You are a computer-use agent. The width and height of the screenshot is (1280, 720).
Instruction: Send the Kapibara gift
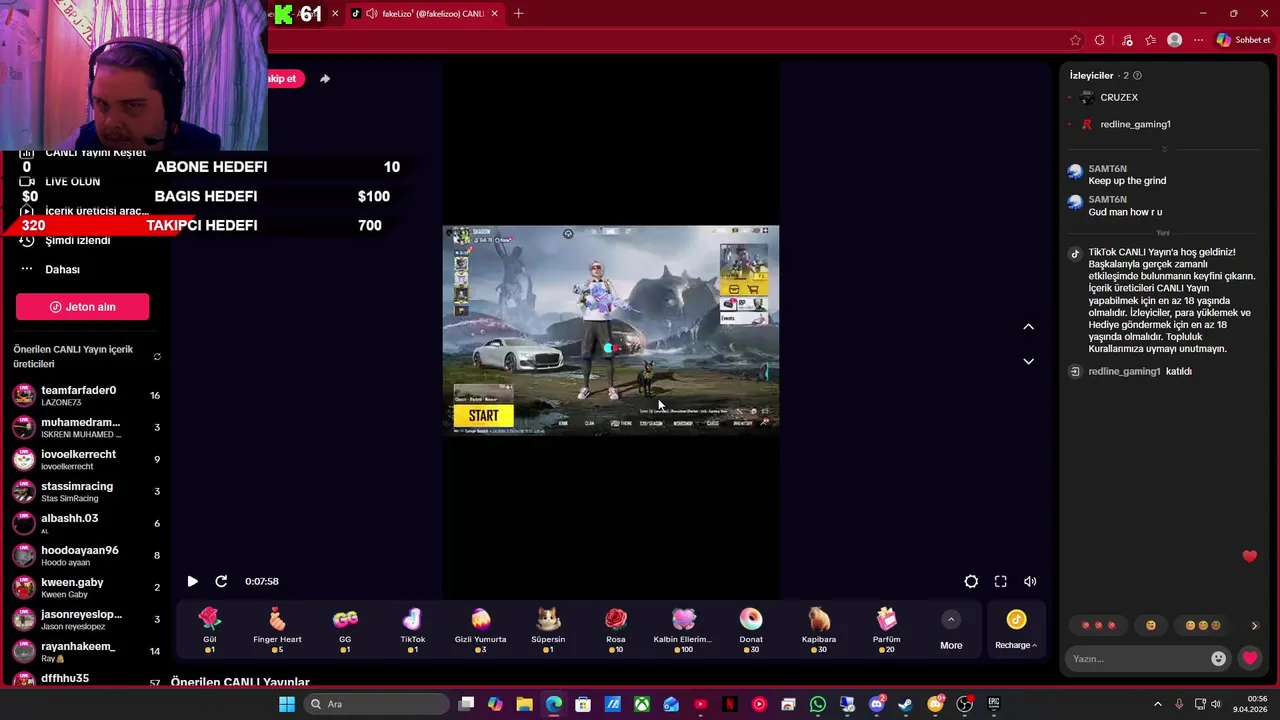819,630
